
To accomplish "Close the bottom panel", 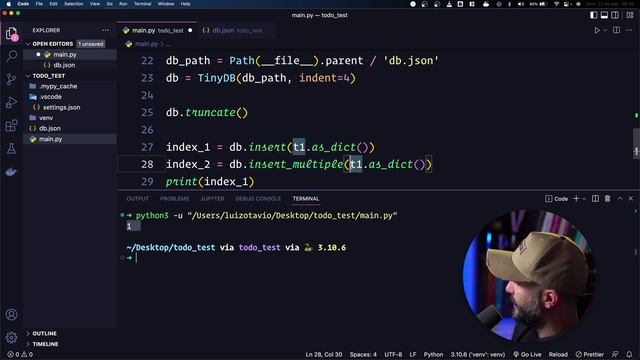I will coord(631,198).
